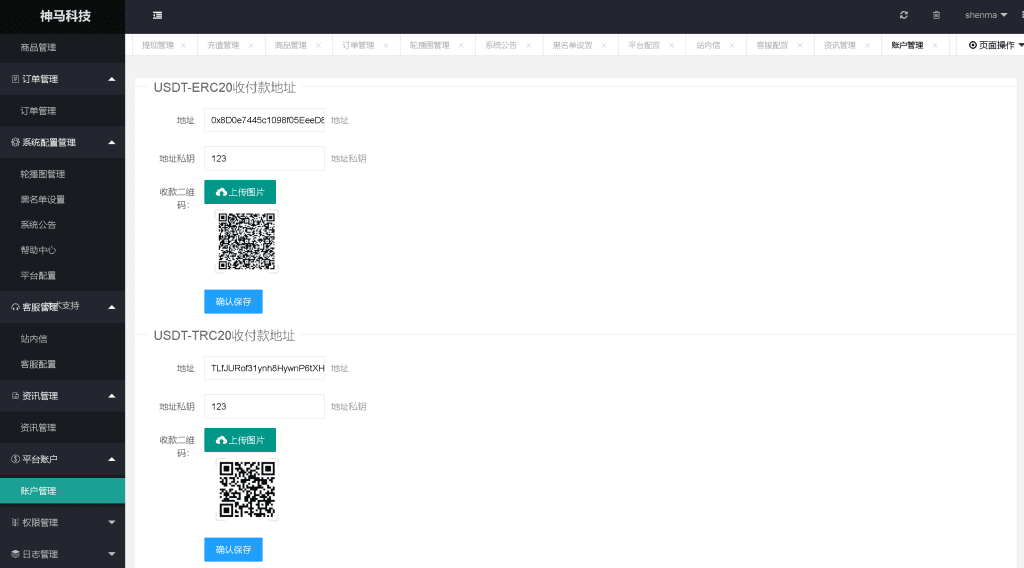1024x568 pixels.
Task: Save the USDT-ERC20 address settings
Action: coord(233,302)
